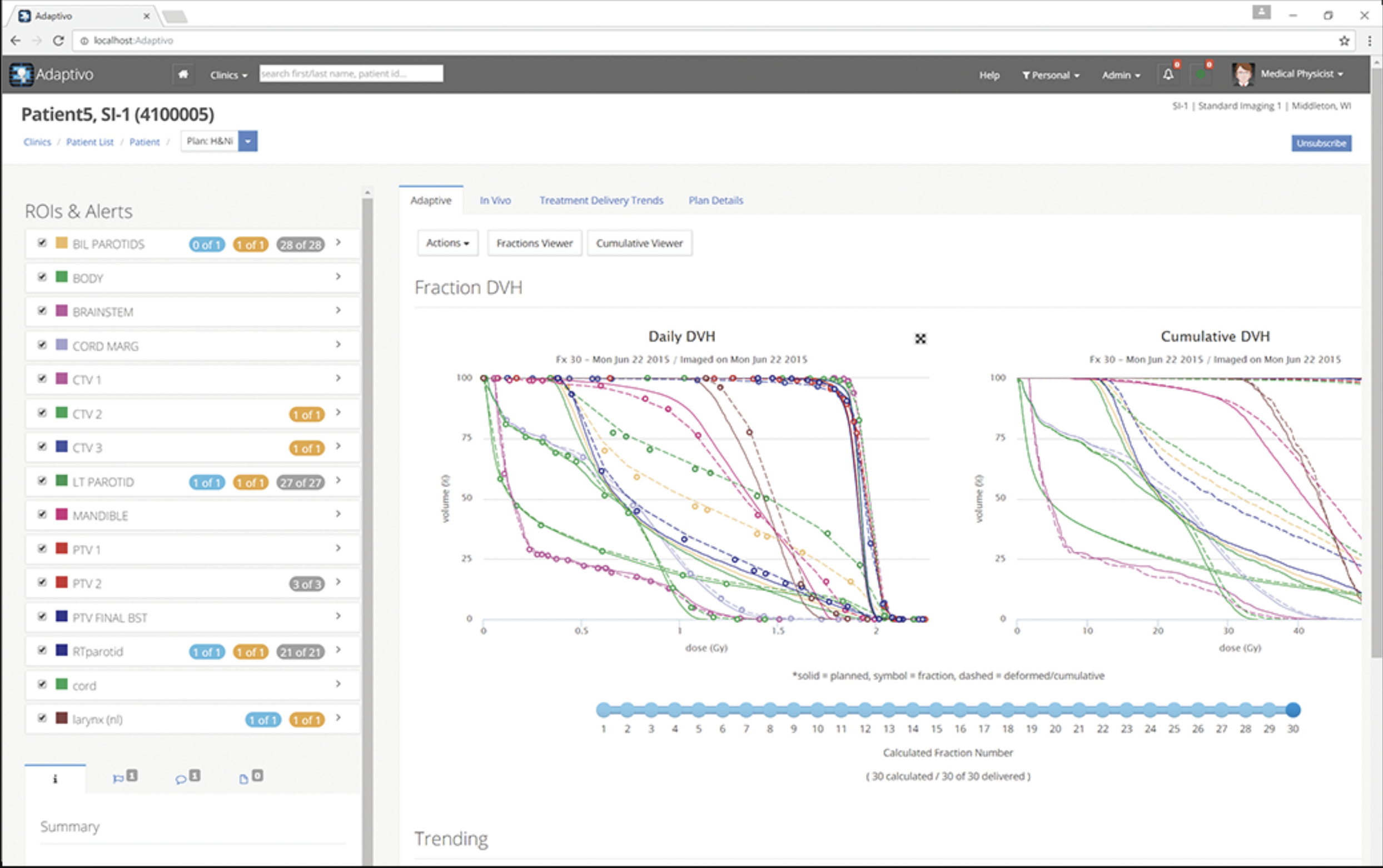This screenshot has width=1383, height=868.
Task: Open the comments speech bubble tab
Action: 181,779
